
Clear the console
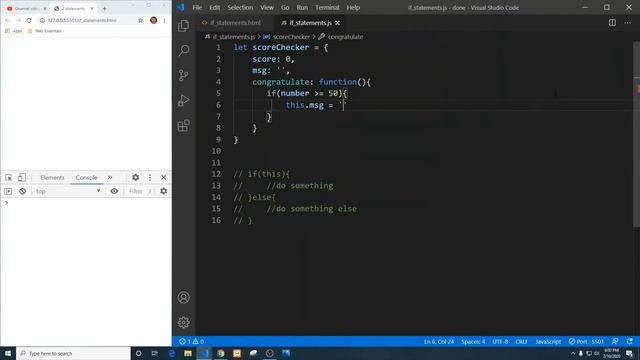(x=22, y=191)
